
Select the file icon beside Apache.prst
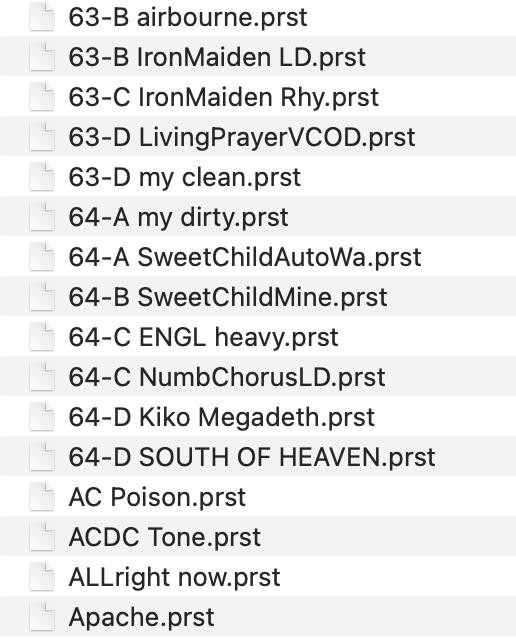pos(42,617)
